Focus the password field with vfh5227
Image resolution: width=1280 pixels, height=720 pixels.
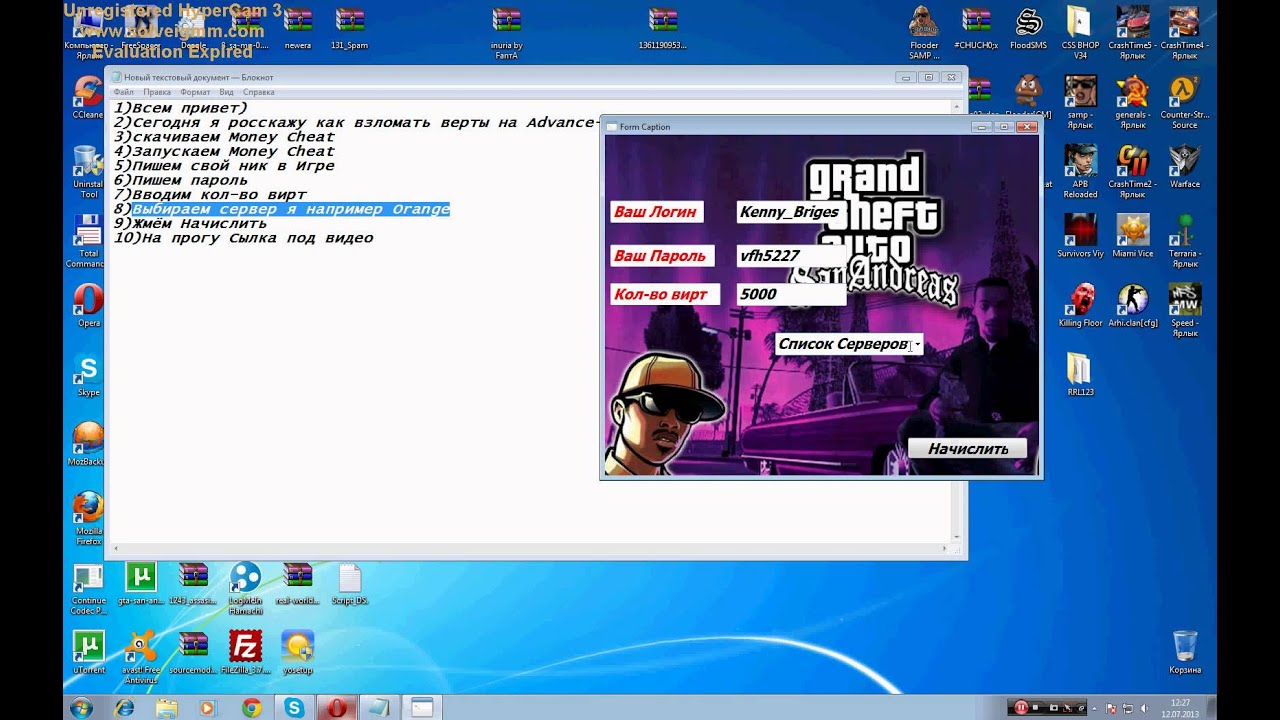coord(789,256)
